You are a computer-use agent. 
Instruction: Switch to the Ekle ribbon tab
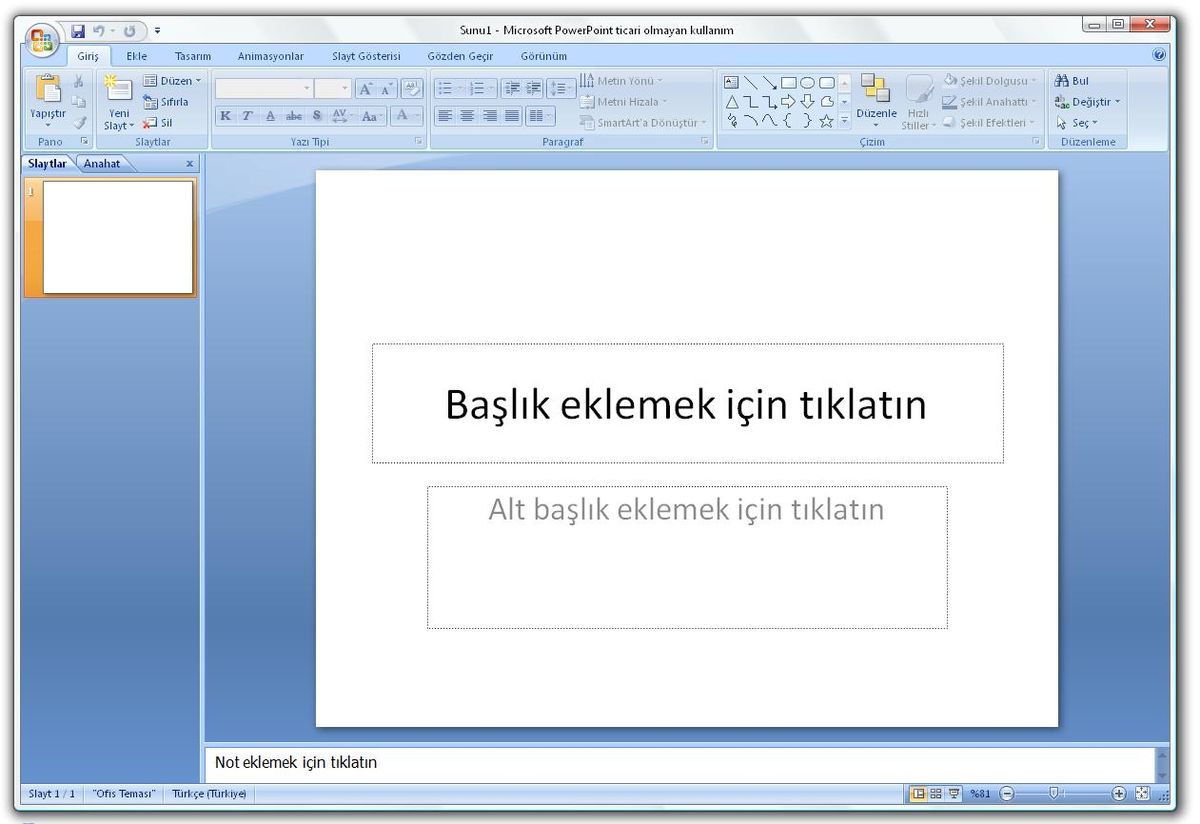(136, 56)
